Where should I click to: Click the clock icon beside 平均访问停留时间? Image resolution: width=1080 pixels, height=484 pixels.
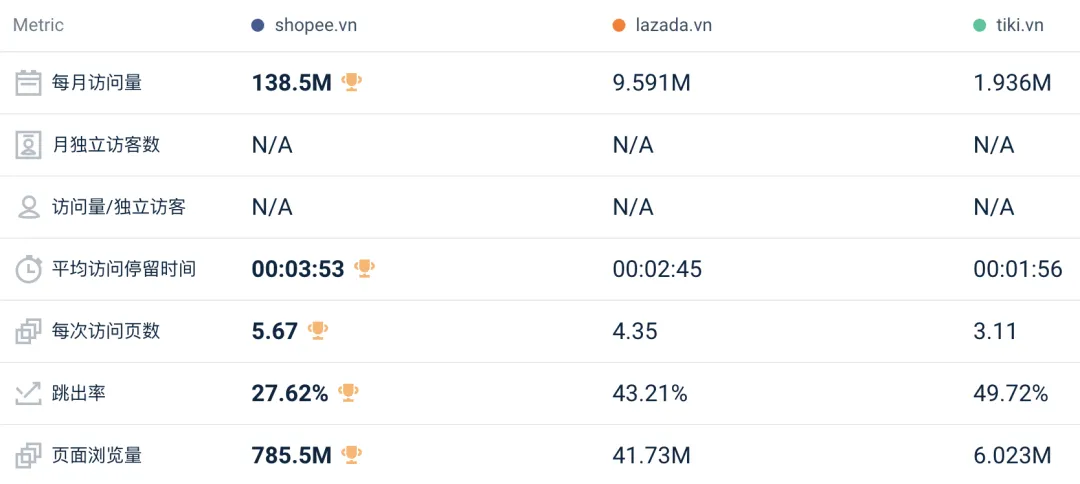pyautogui.click(x=28, y=269)
